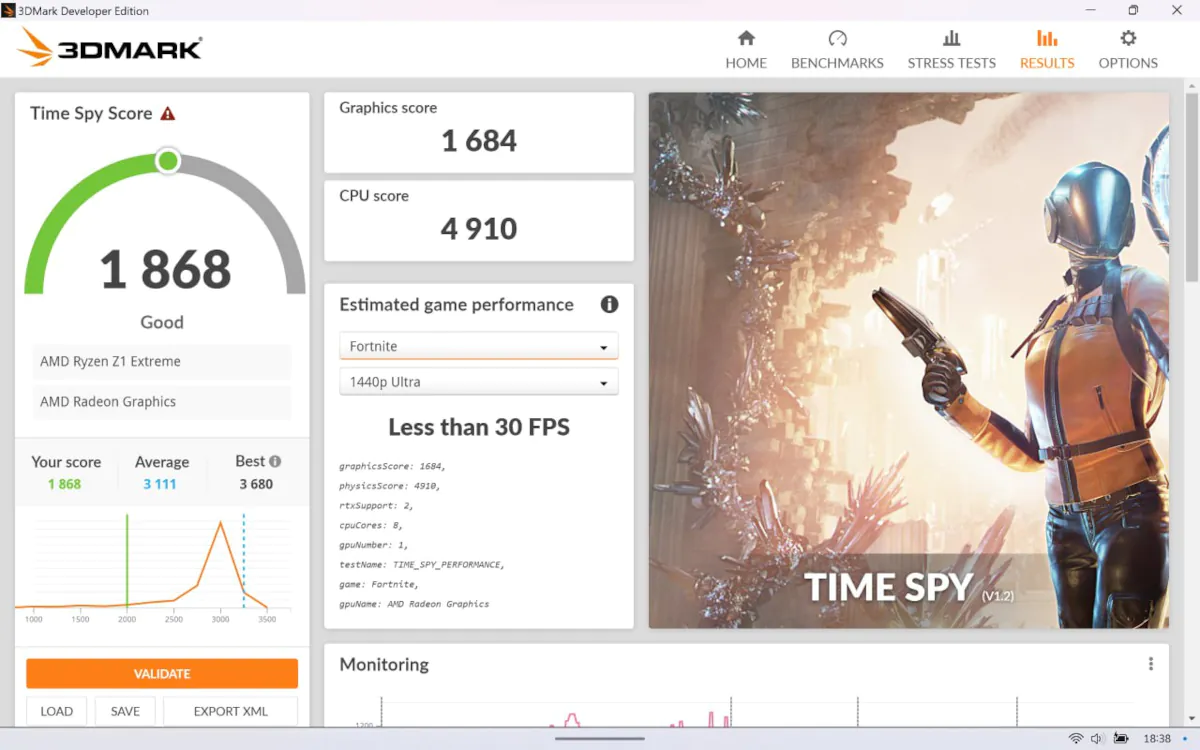Click EXPORT XML button
This screenshot has width=1200, height=750.
click(231, 711)
